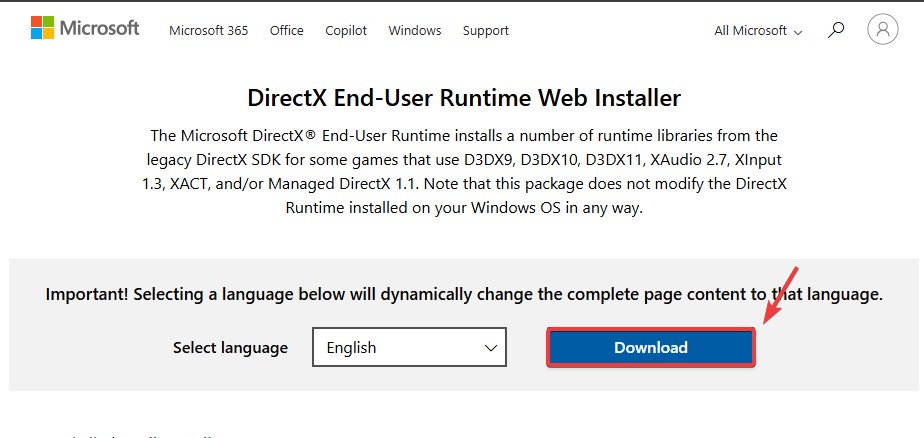Click the chevron beside All Microsoft
Image resolution: width=924 pixels, height=438 pixels.
798,32
